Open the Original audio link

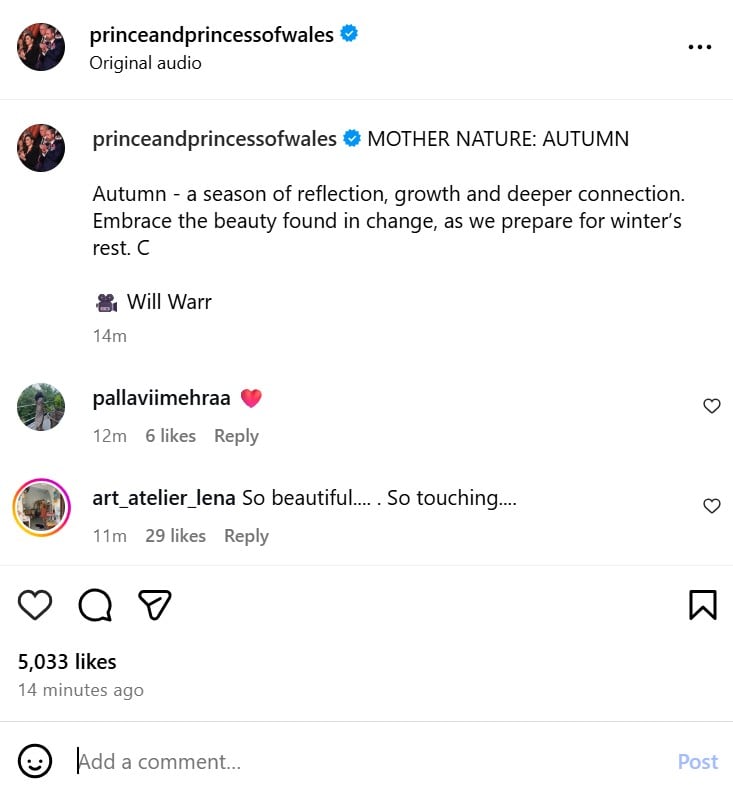pos(145,63)
